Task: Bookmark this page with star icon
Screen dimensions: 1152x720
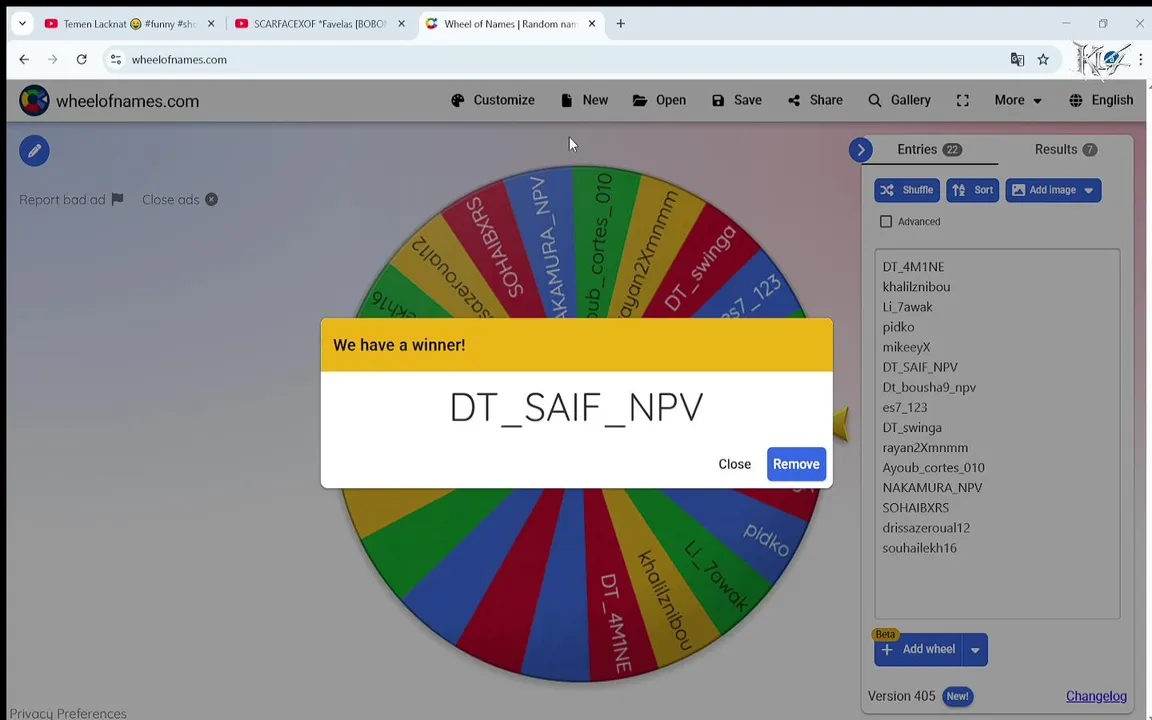Action: click(1043, 60)
